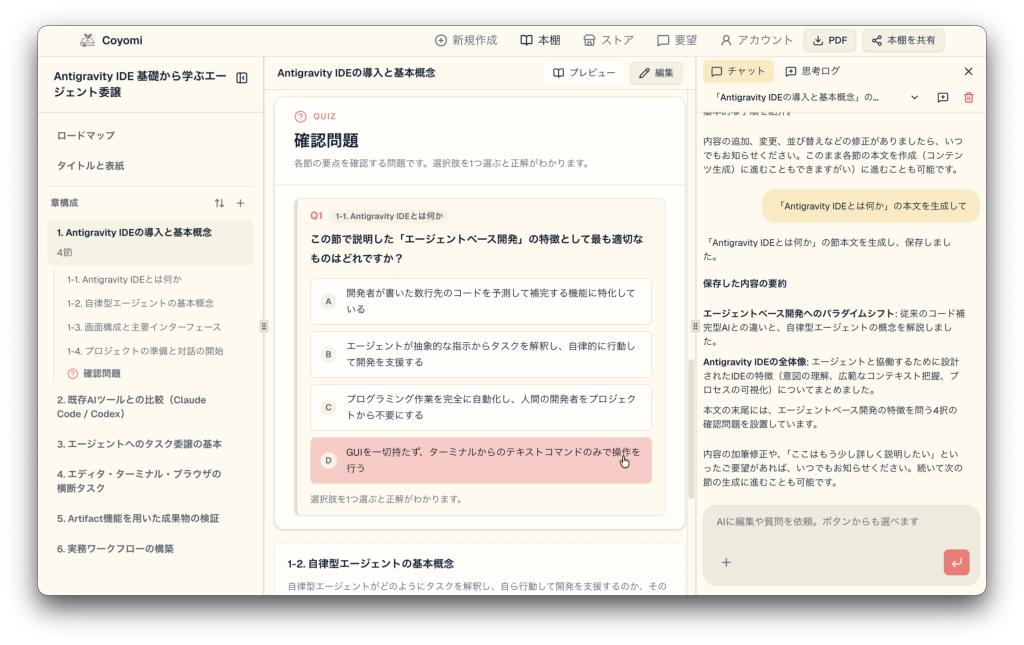This screenshot has height=645, width=1024.
Task: Select quiz answer option A
Action: 481,301
